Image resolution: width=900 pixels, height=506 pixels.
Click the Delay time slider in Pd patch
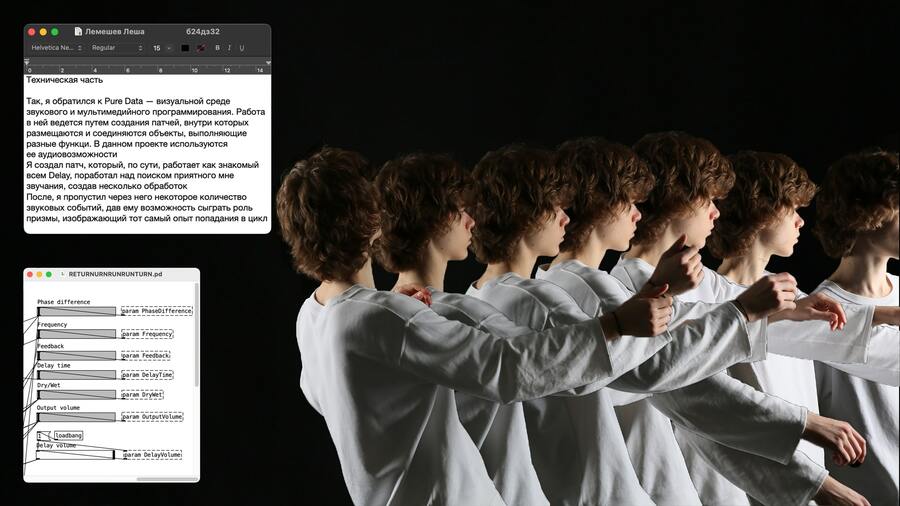click(x=76, y=375)
